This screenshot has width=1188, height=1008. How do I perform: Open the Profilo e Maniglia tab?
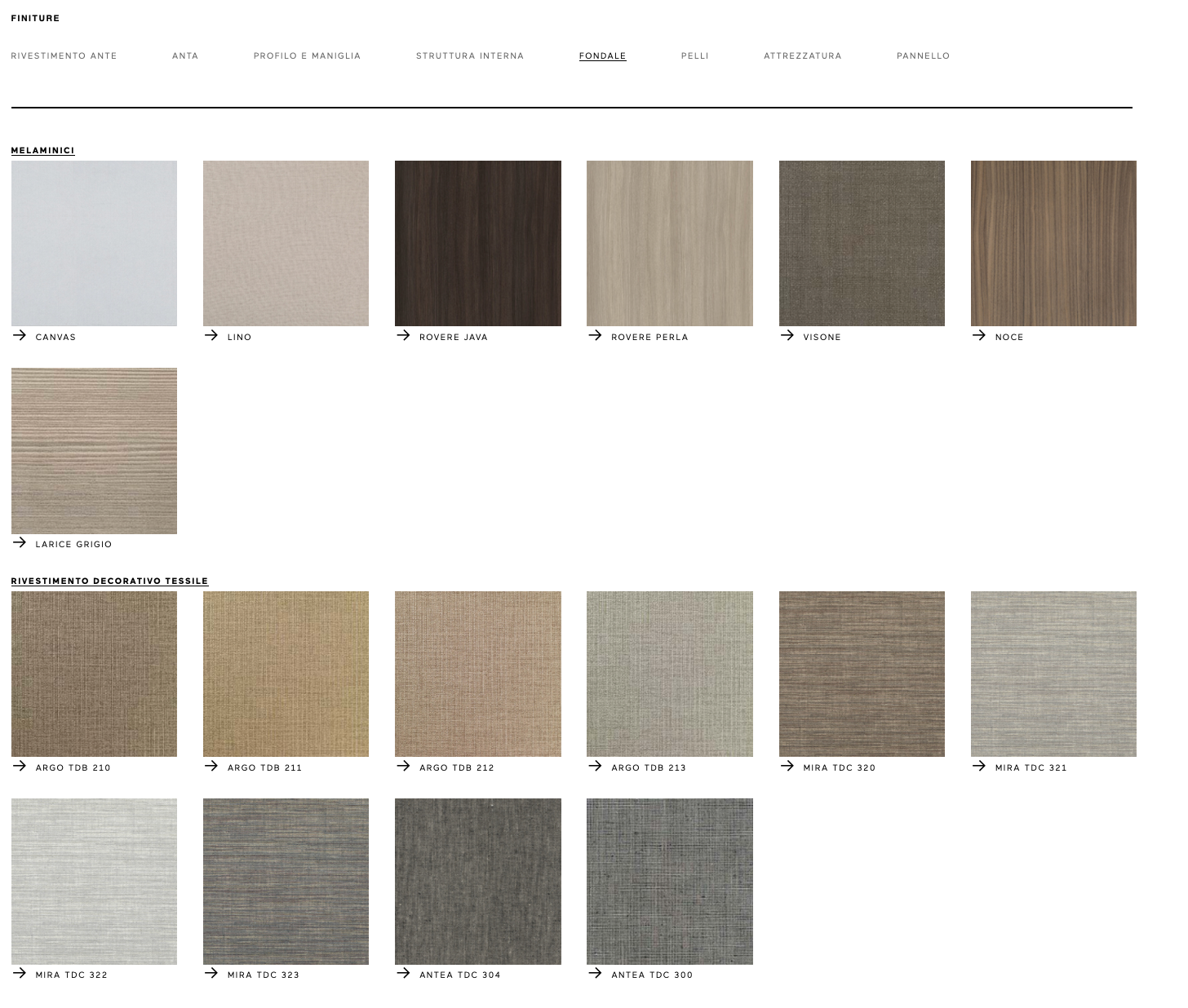click(307, 56)
